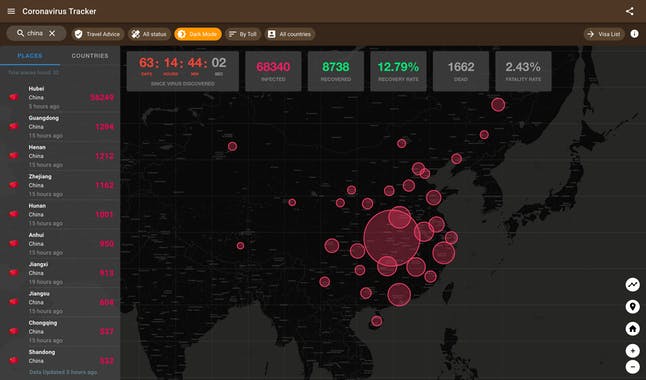Screen dimensions: 646x380
Task: Zoom in on the map
Action: pyautogui.click(x=632, y=351)
